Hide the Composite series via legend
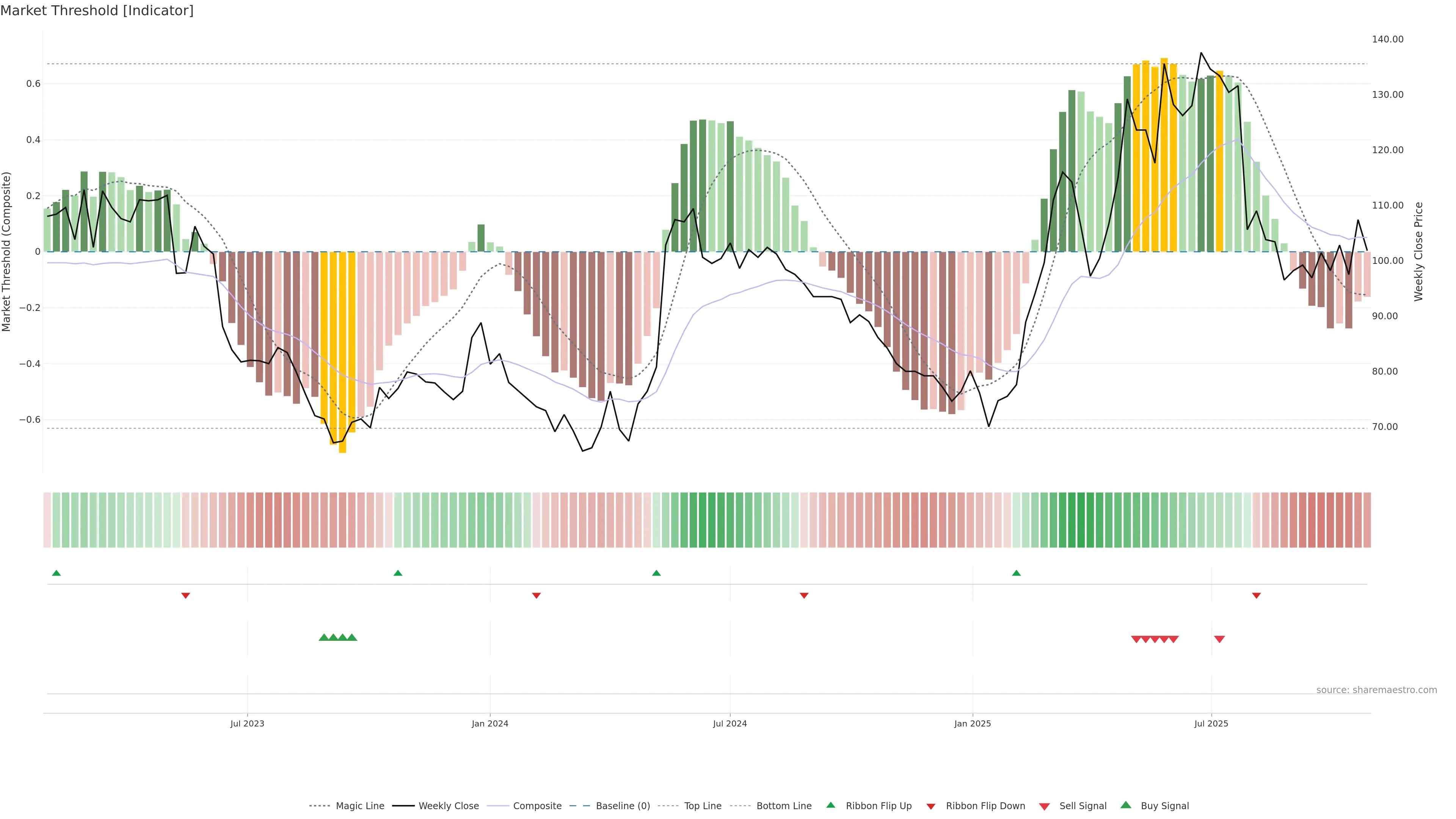Viewport: 1456px width, 819px height. click(x=537, y=806)
